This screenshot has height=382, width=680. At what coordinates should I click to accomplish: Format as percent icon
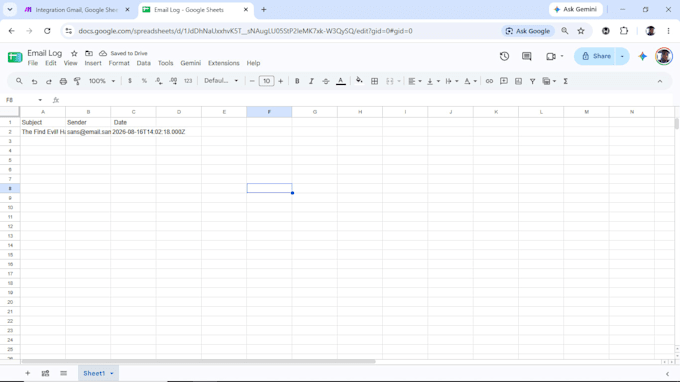coord(144,81)
